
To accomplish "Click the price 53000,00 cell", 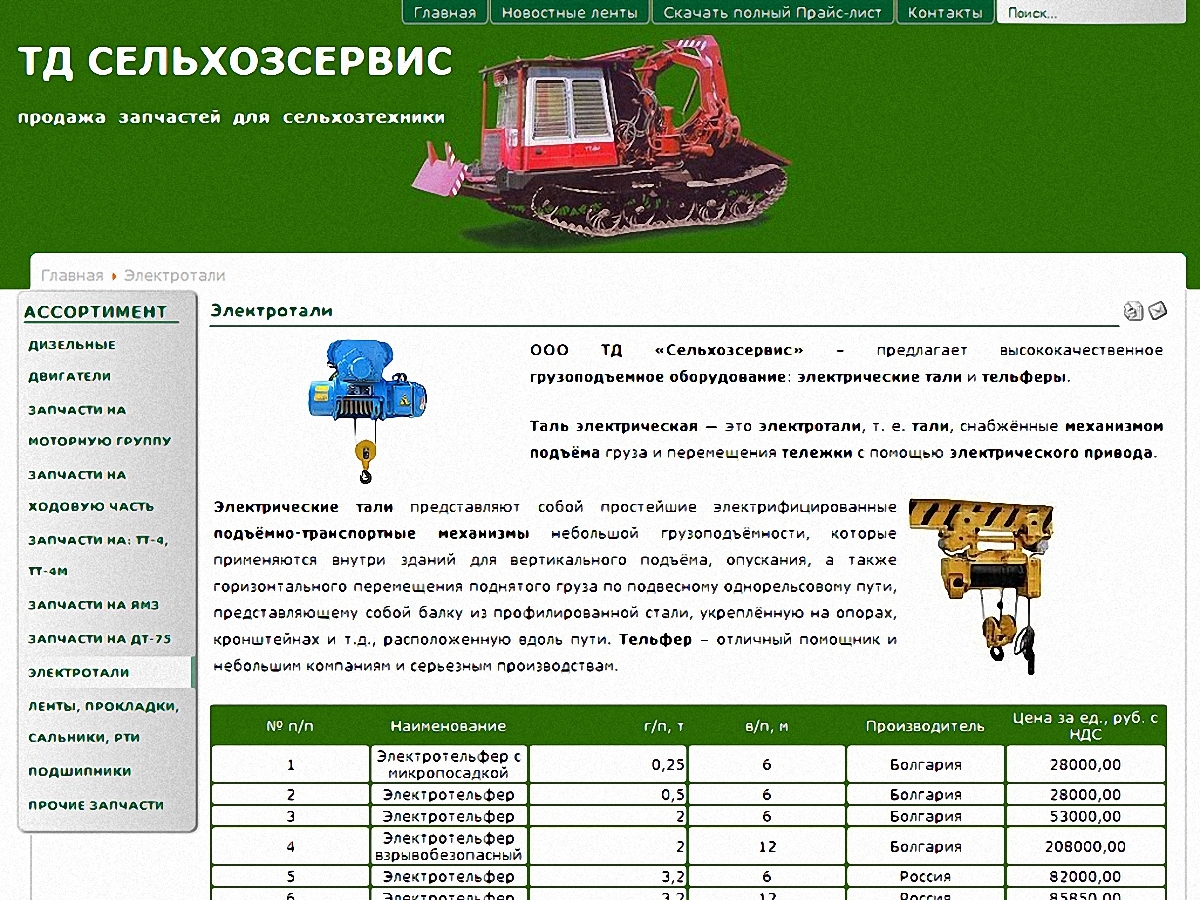I will point(1086,816).
